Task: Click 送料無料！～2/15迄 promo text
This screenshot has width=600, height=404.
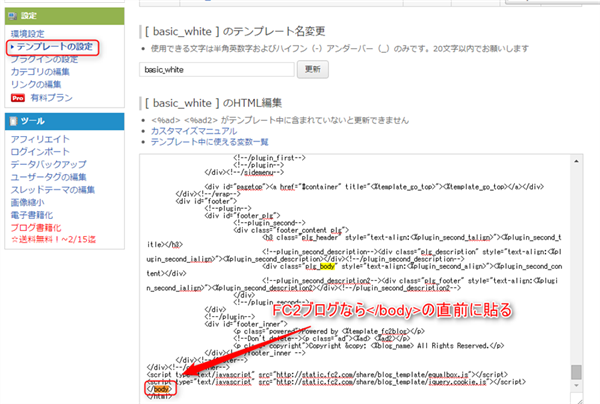Action: (54, 239)
